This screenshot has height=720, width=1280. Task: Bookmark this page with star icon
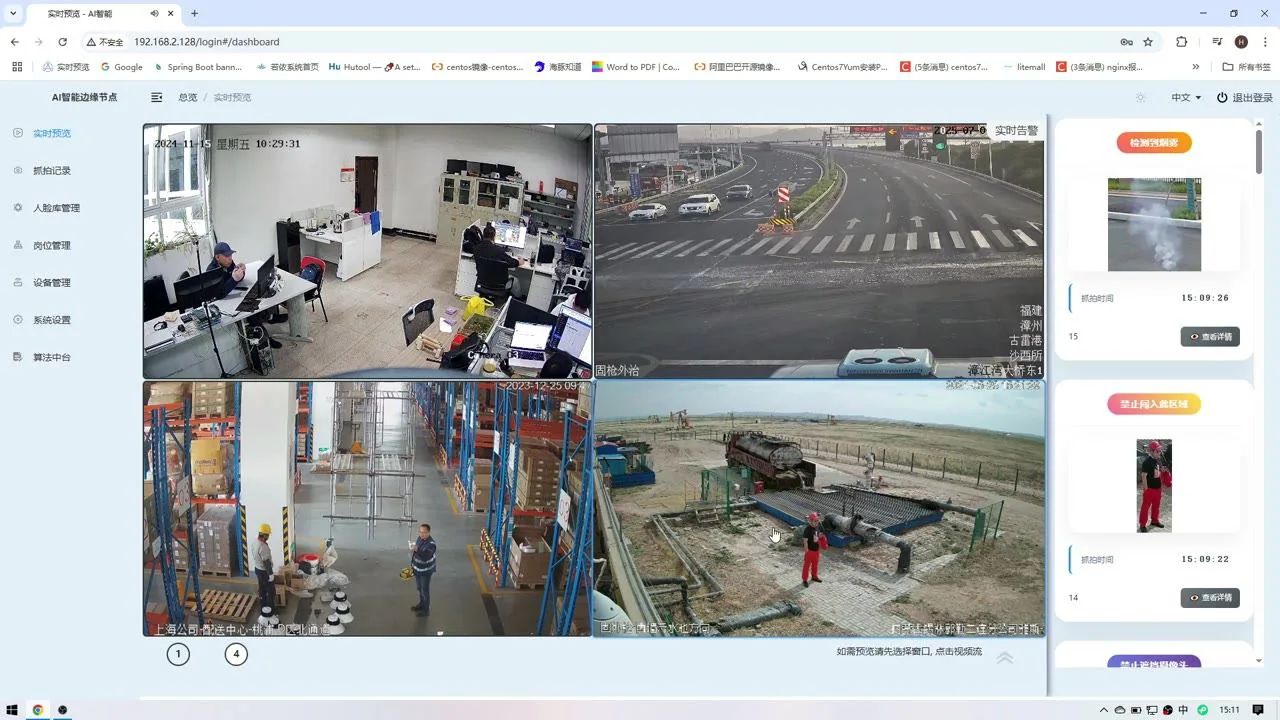(x=1148, y=42)
